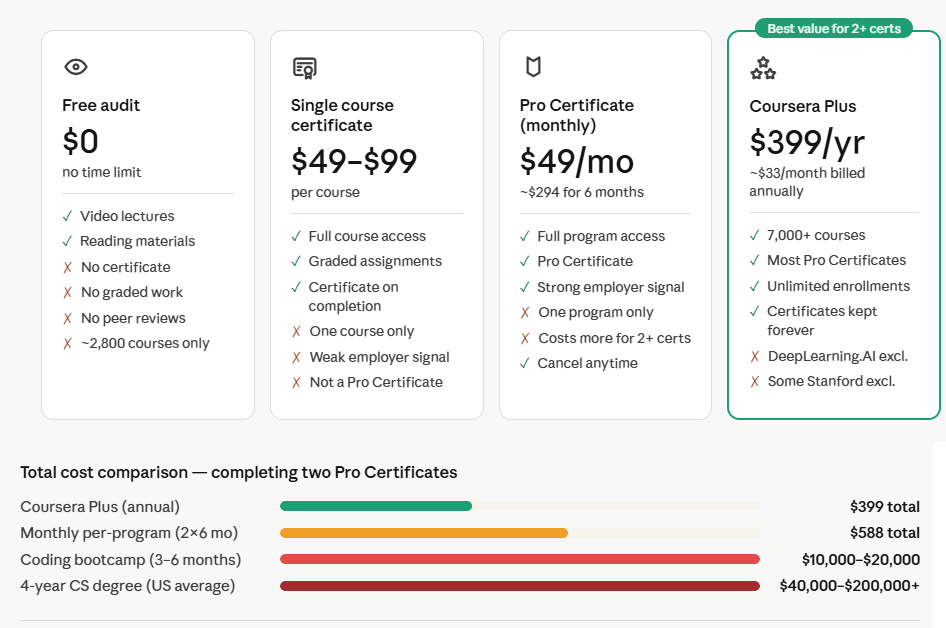Image resolution: width=946 pixels, height=628 pixels.
Task: Click '~$294 for 6 months' caption
Action: (582, 192)
